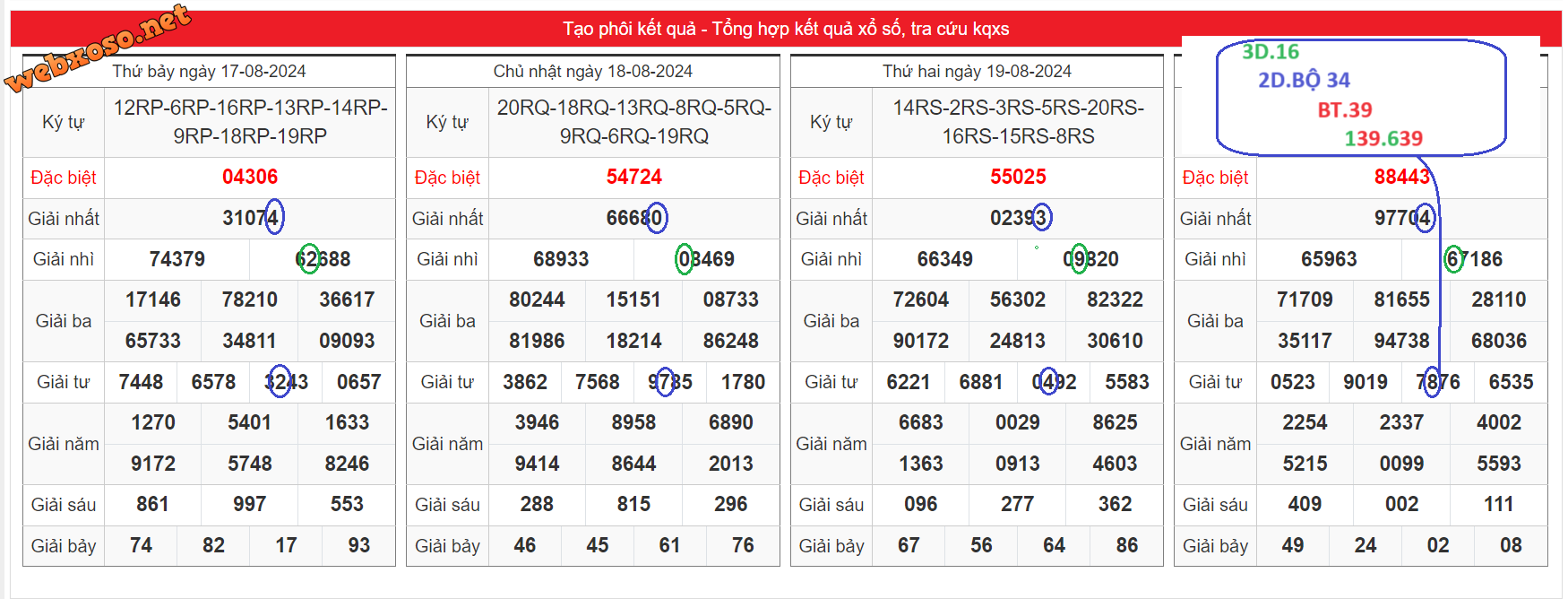1568x599 pixels.
Task: Select fifth prize number '5401'
Action: pos(249,422)
